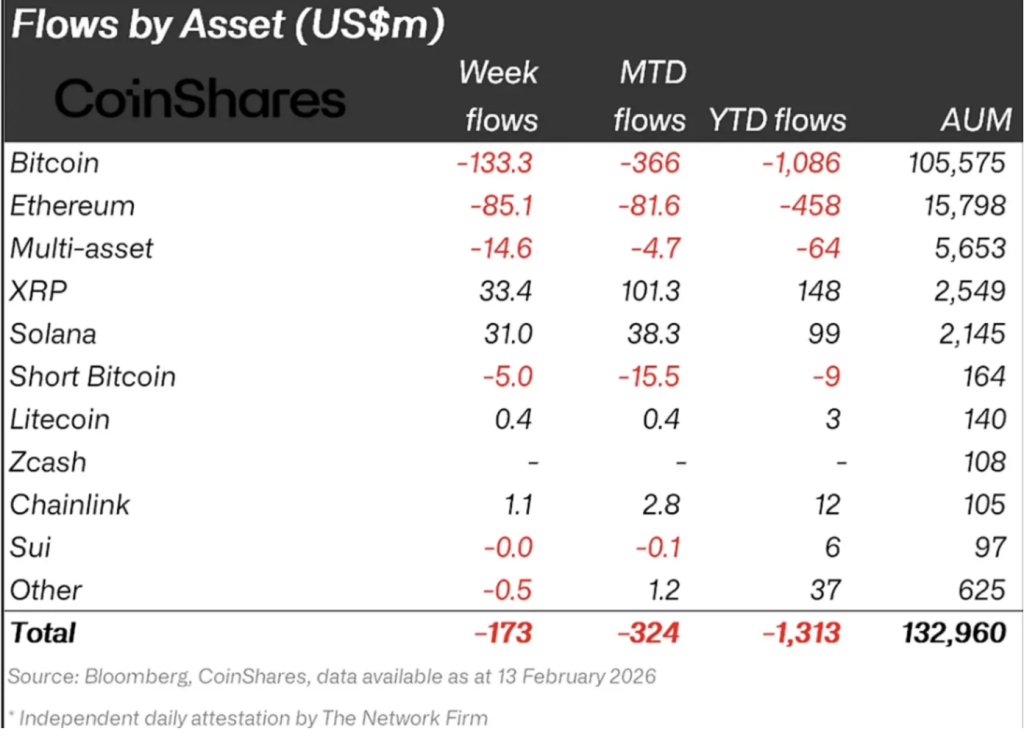Select the Total AUM value 132,960
Viewport: 1024px width, 737px height.
[x=949, y=633]
